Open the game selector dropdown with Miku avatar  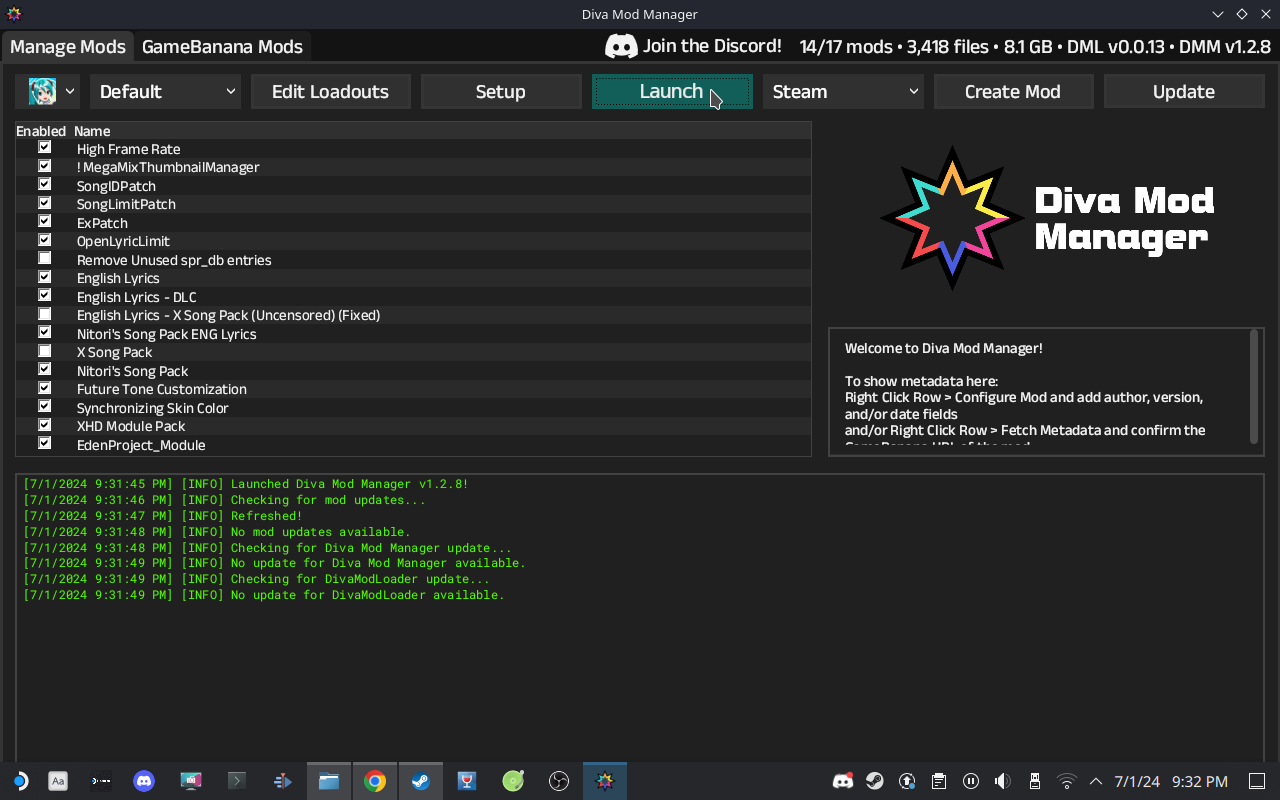[x=48, y=91]
